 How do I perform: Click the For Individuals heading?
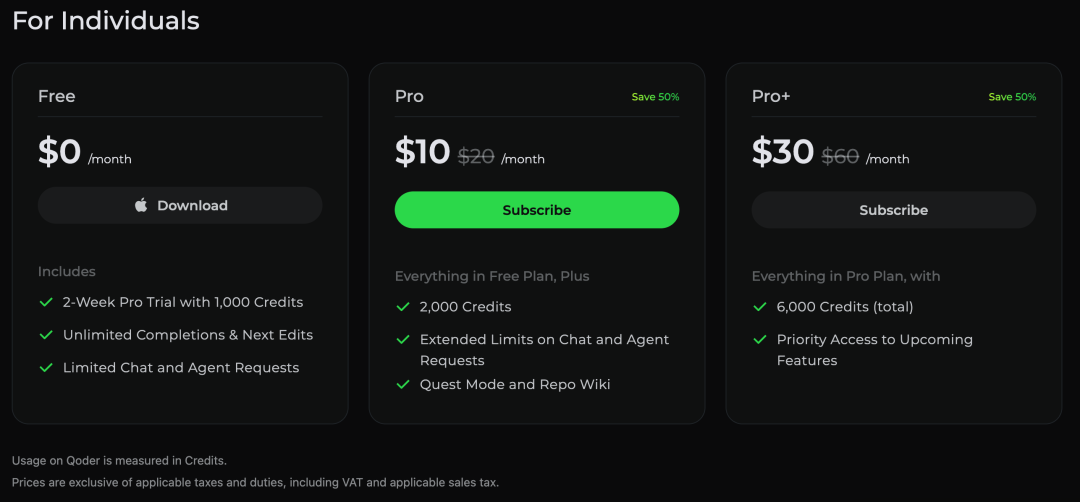point(106,21)
